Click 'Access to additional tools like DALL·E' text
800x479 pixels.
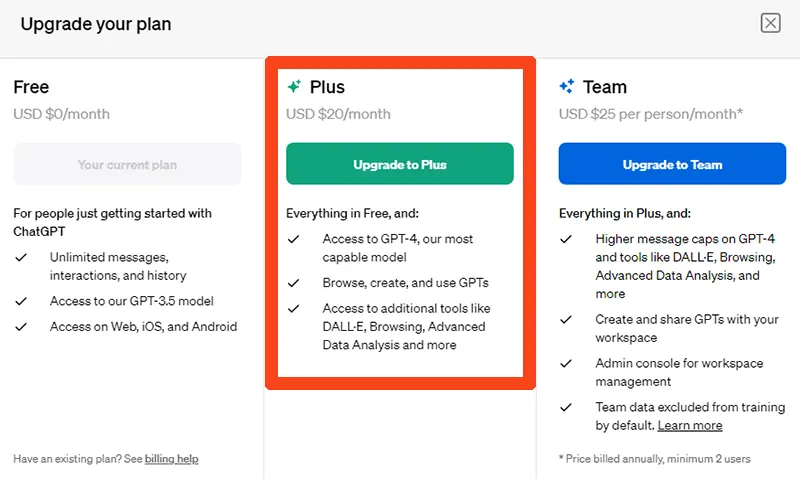(406, 326)
